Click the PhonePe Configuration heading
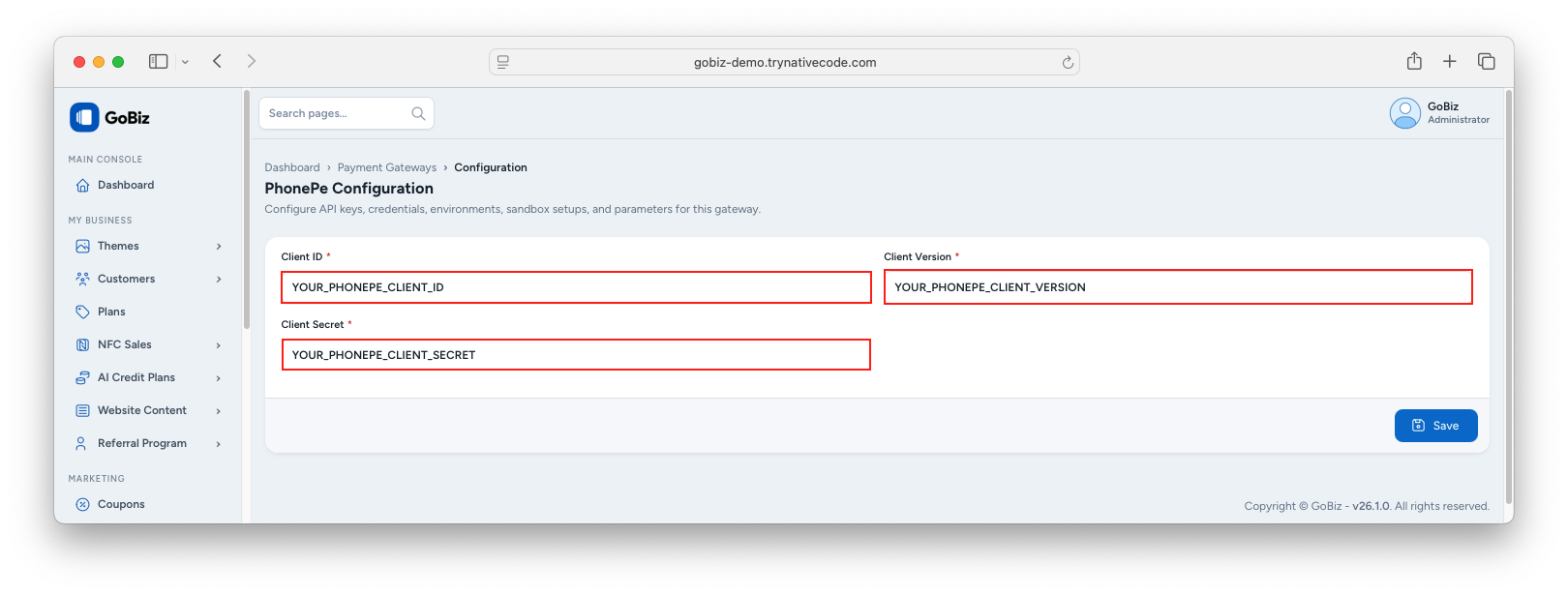Screen dimensions: 1568x595 tap(349, 189)
